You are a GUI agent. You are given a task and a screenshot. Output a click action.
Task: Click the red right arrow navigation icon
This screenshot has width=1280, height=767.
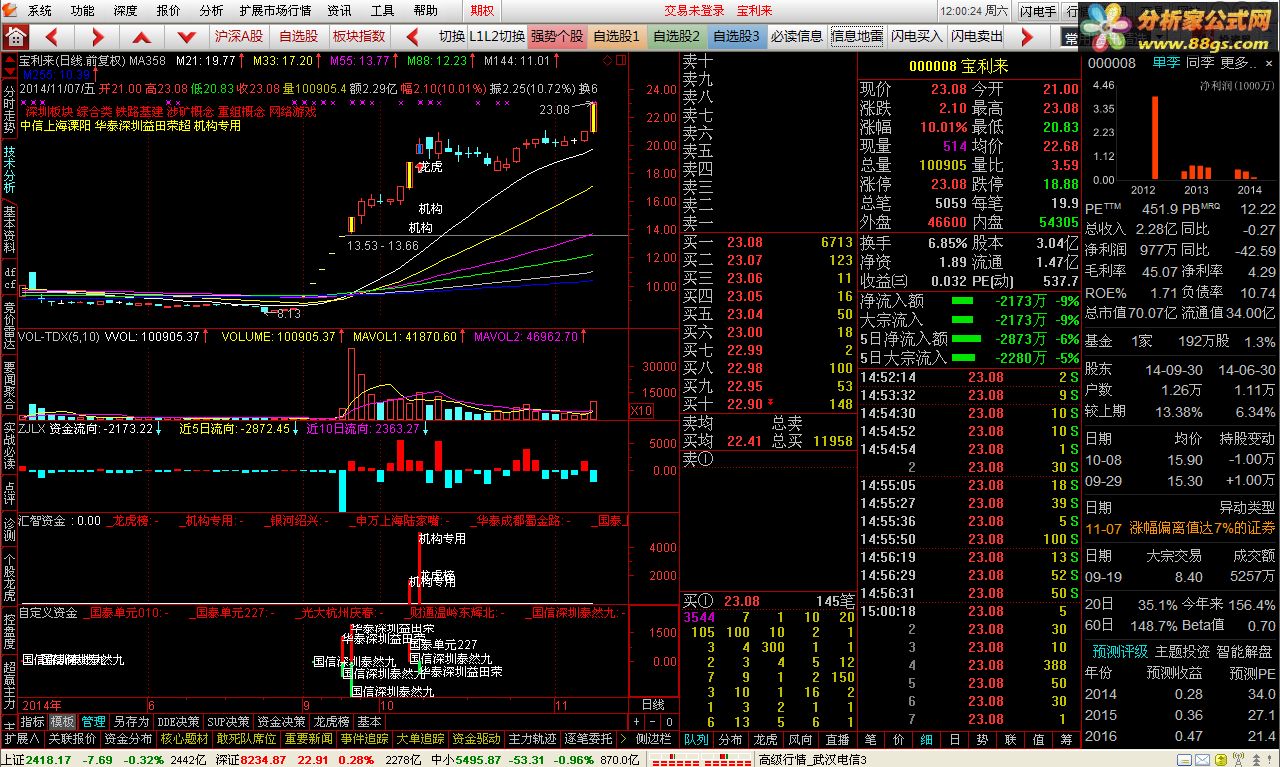pyautogui.click(x=98, y=37)
